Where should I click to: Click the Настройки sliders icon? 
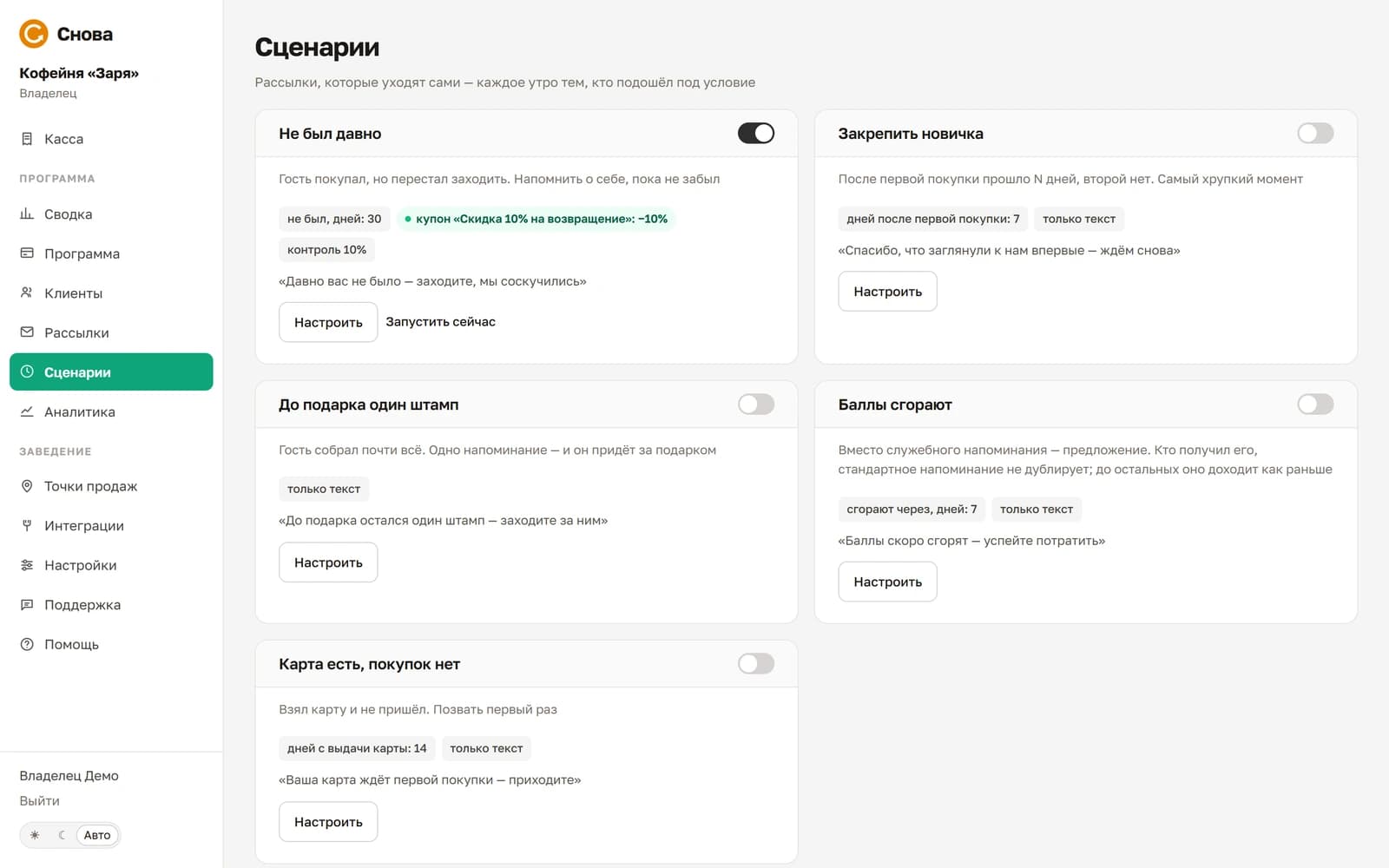coord(27,565)
